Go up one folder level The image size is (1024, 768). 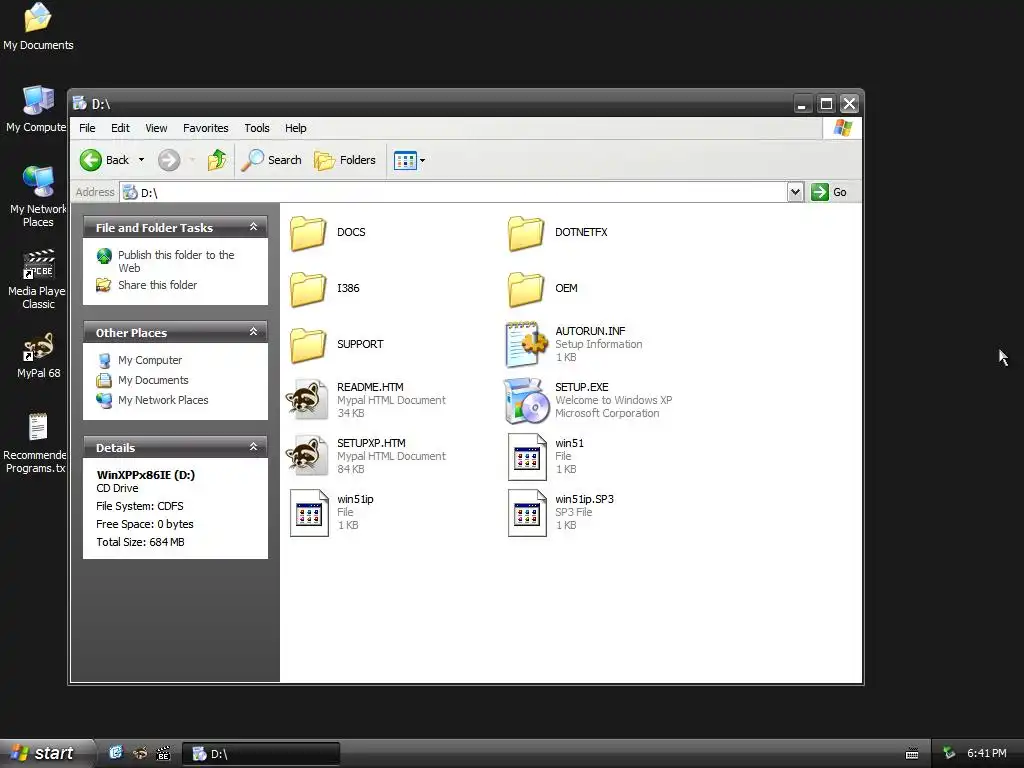click(216, 160)
